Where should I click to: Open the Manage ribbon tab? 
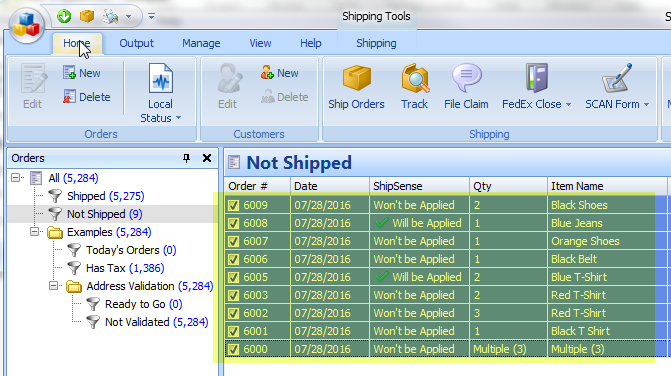(201, 43)
